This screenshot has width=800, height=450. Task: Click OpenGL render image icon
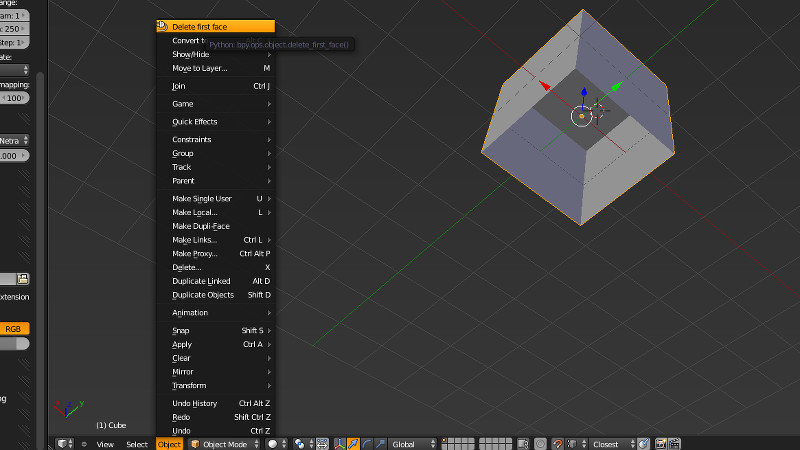(661, 444)
